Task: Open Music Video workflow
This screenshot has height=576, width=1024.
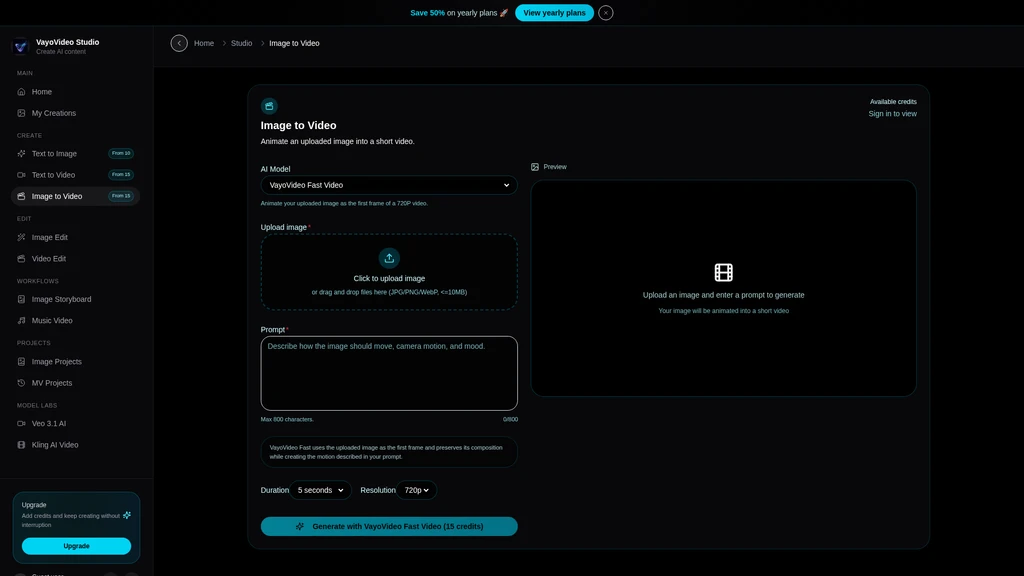Action: coord(75,321)
